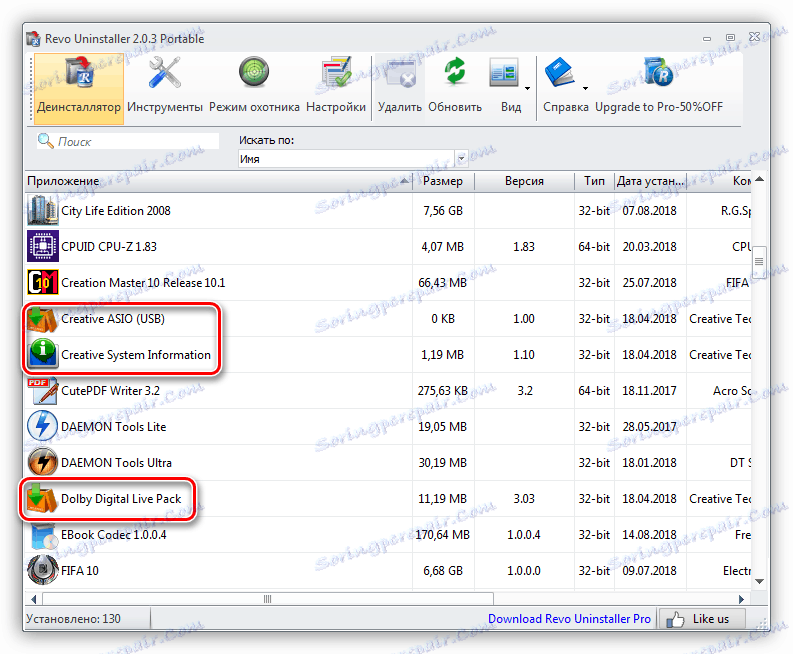
Task: Click Dolby Digital Live Pack name
Action: (121, 499)
